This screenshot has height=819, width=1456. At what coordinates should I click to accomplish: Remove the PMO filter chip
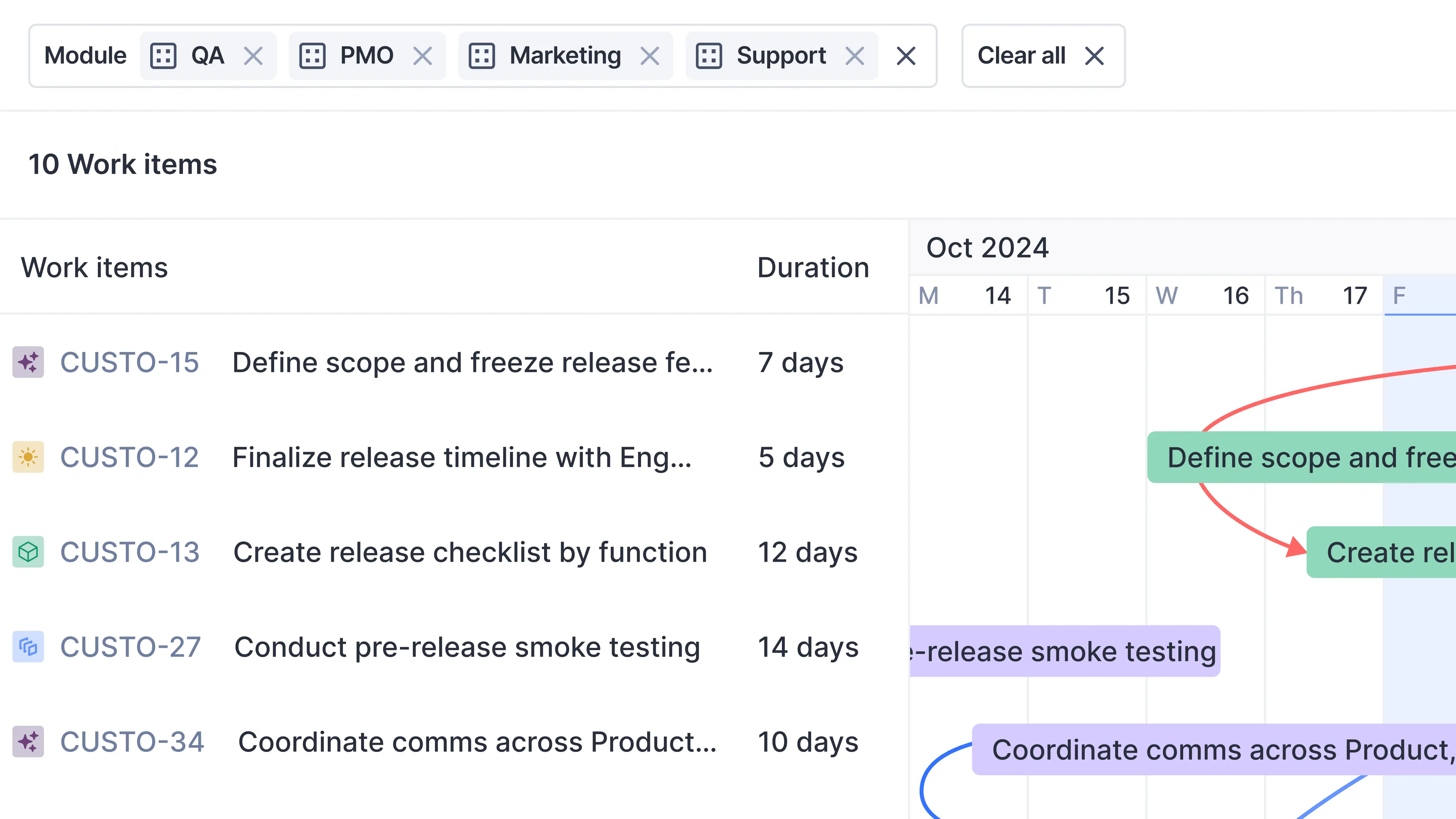pos(423,55)
